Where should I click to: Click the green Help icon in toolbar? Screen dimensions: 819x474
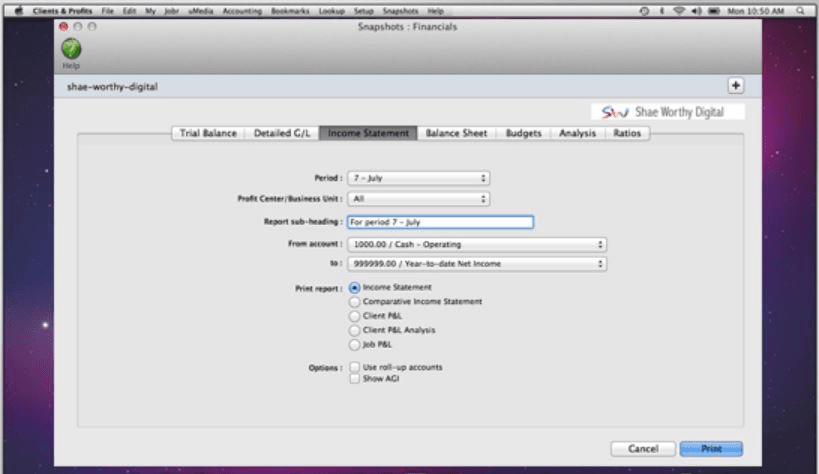point(71,48)
